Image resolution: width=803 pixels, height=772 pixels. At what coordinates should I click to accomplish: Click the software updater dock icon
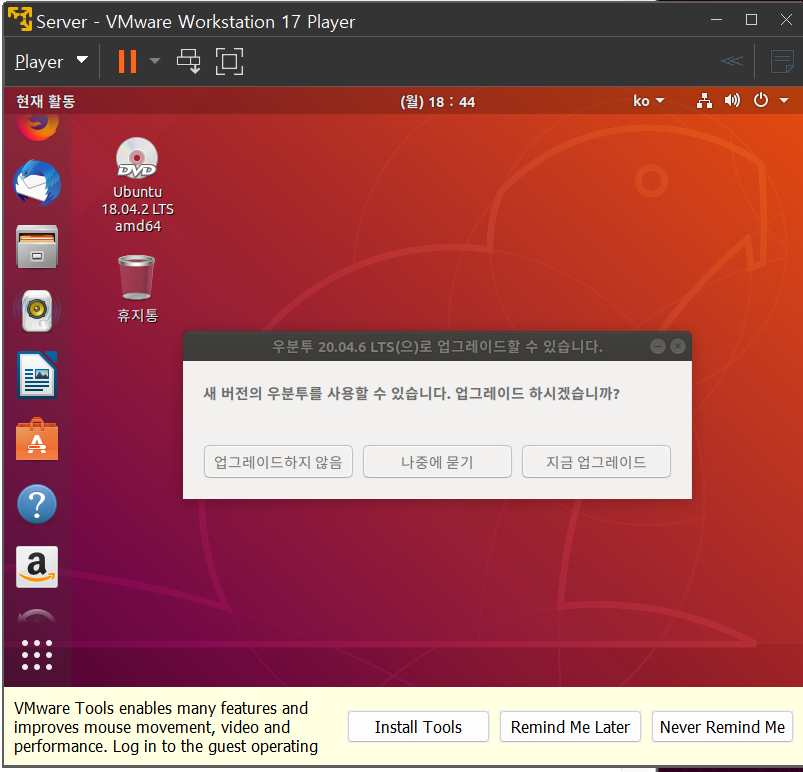[37, 616]
